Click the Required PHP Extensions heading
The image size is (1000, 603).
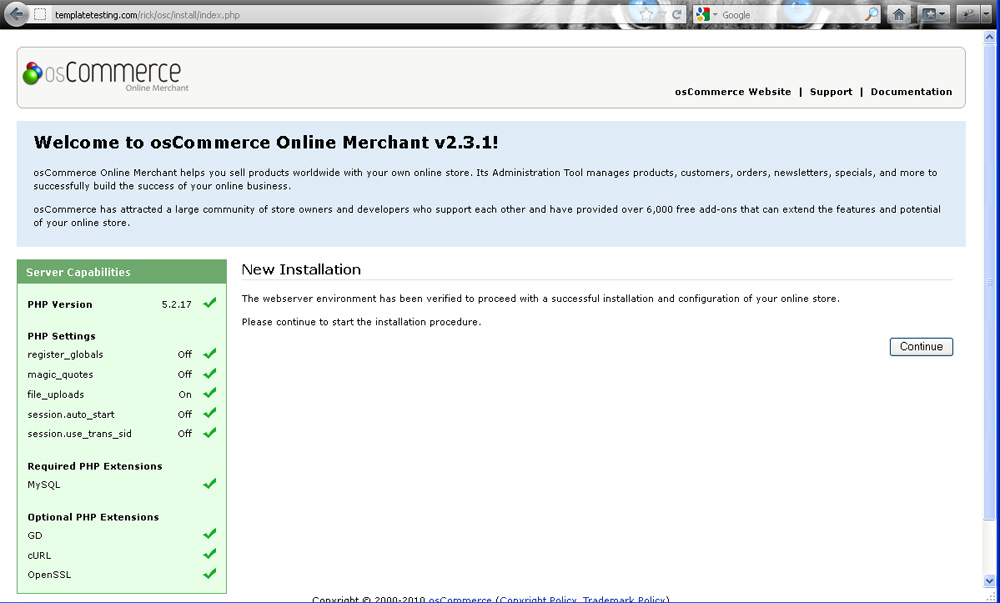click(94, 466)
